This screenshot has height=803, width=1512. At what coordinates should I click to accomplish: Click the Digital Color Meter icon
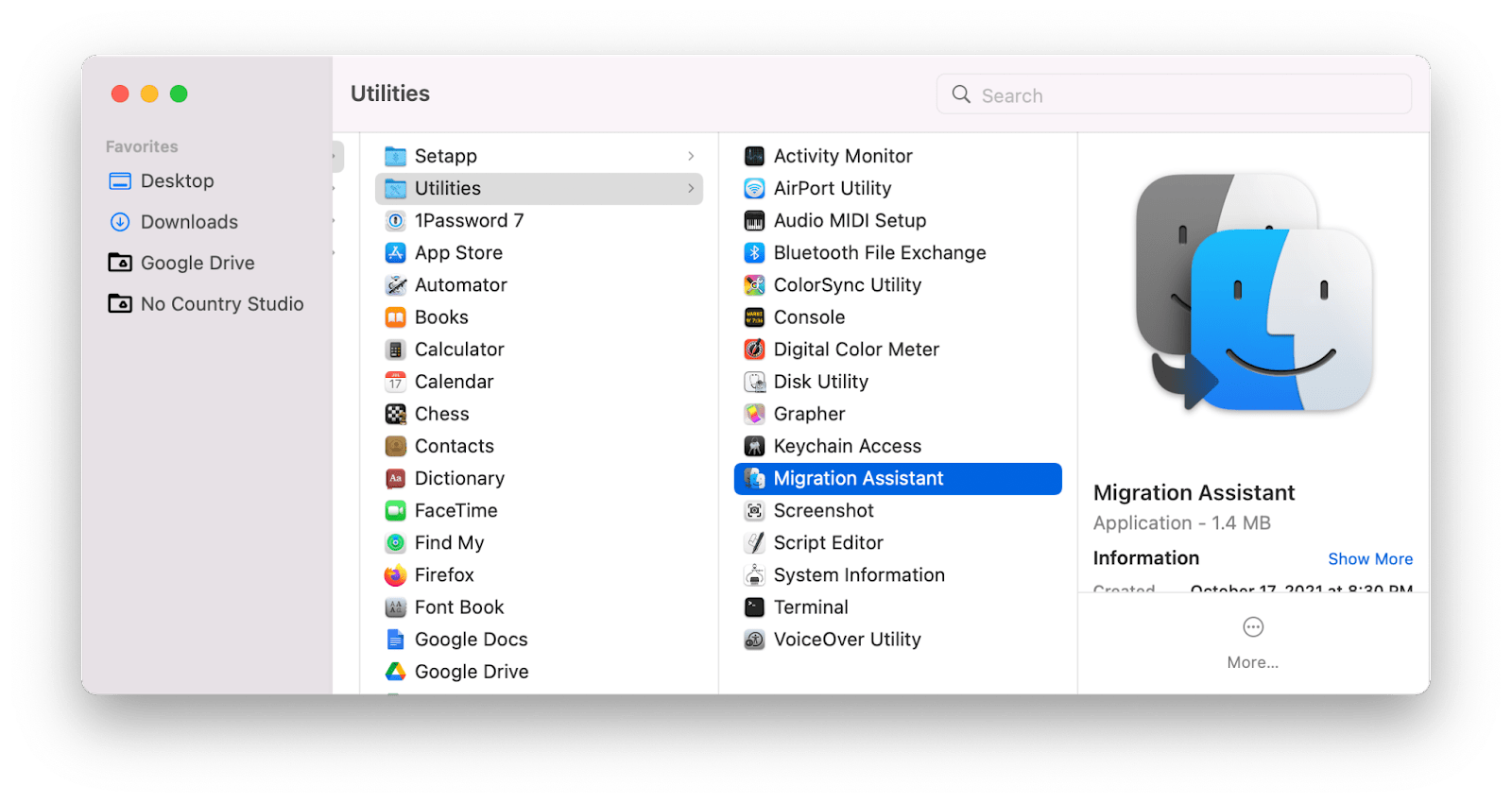pos(754,350)
